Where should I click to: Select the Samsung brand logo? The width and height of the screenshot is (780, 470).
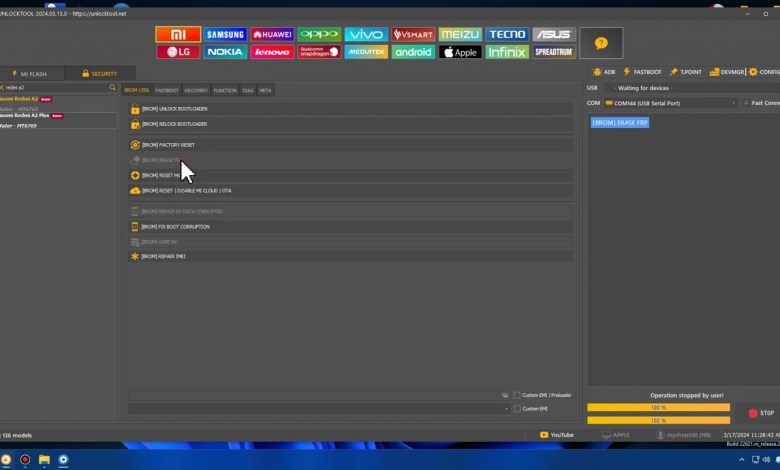point(225,34)
